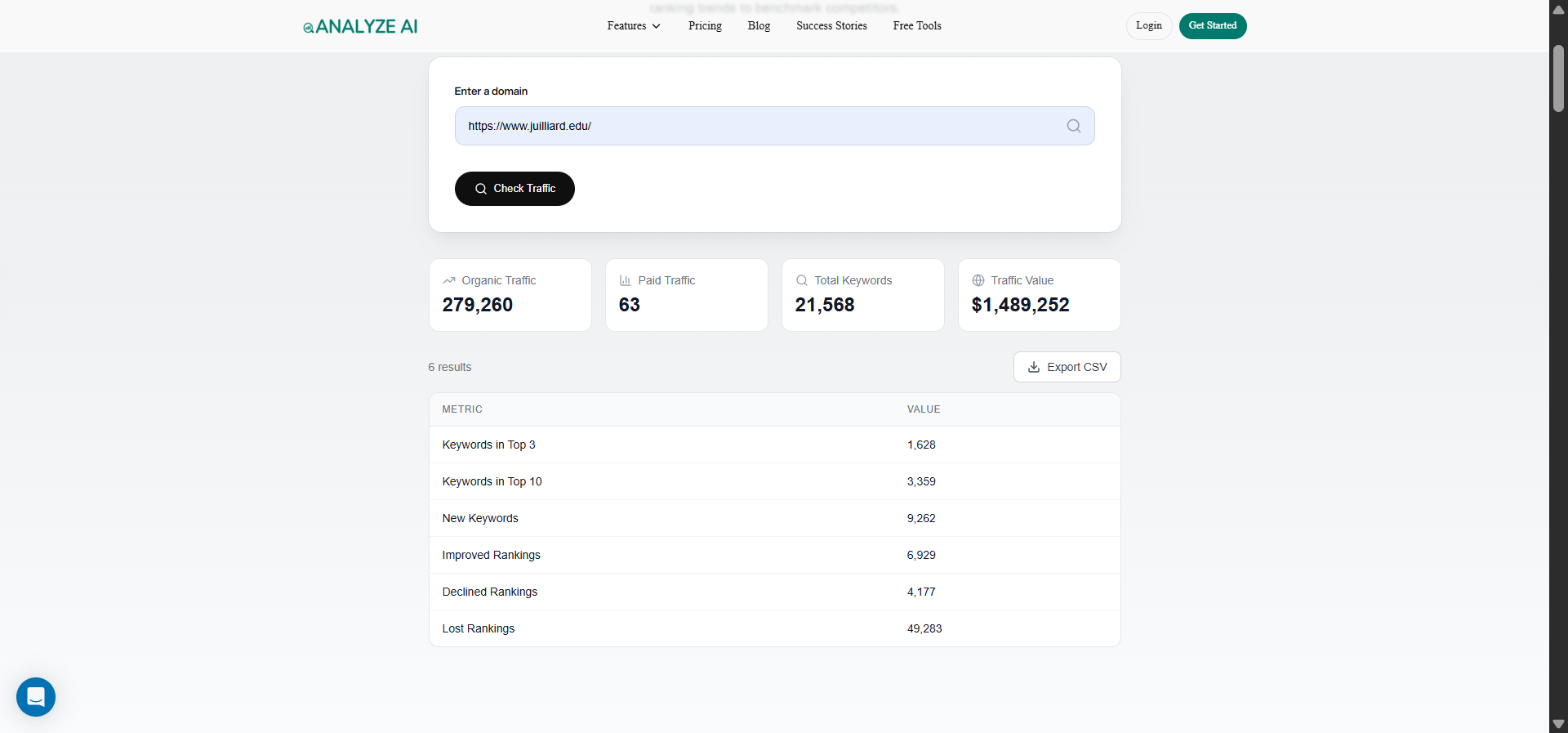
Task: Select the Keywords in Top 10 row label
Action: click(x=492, y=481)
